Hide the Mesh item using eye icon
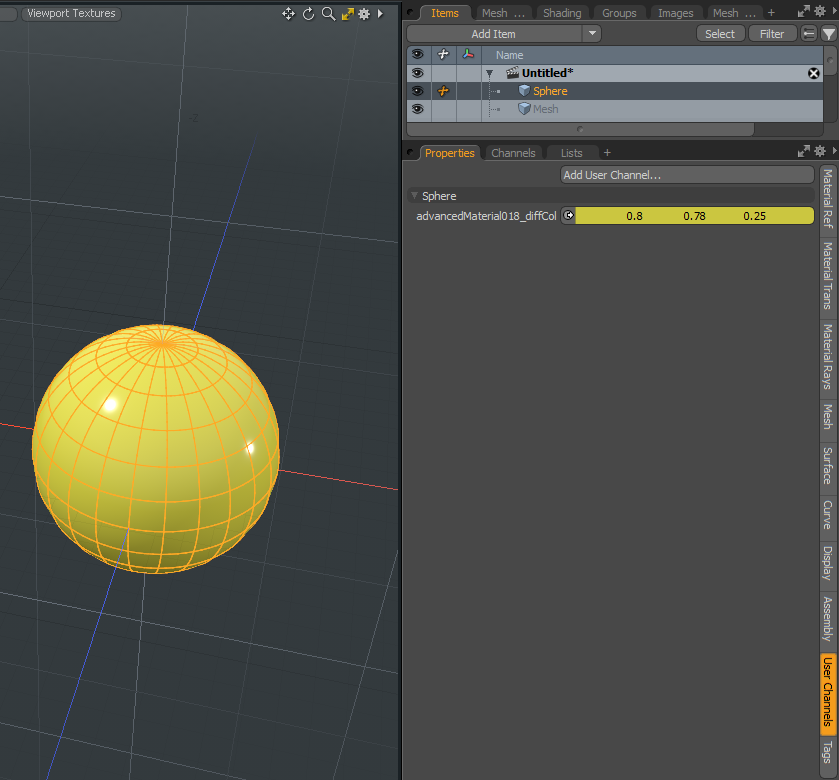This screenshot has width=839, height=780. [x=417, y=109]
